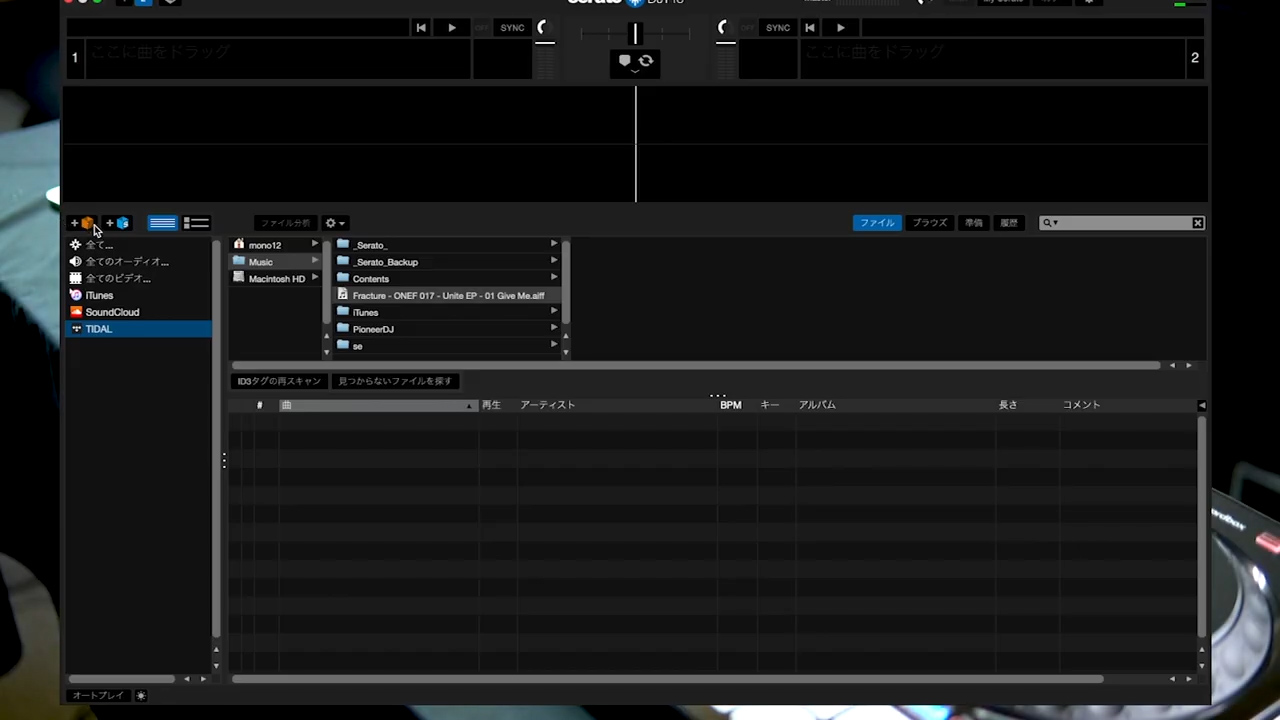The image size is (1280, 720).
Task: Toggle the オートプレイ autoplay button
Action: point(98,695)
